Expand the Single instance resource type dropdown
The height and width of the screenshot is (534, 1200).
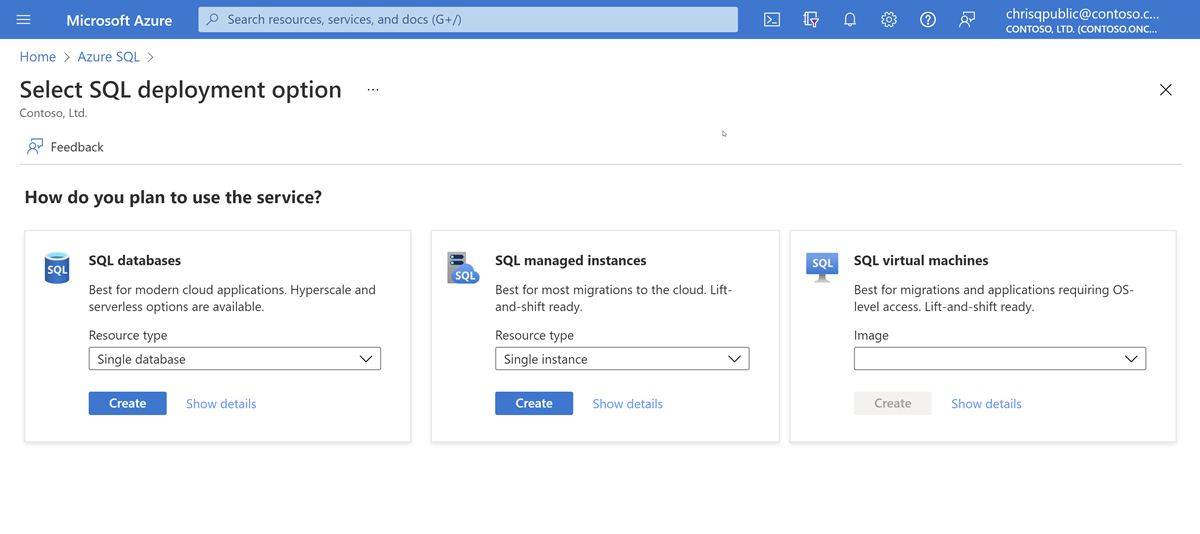[621, 359]
